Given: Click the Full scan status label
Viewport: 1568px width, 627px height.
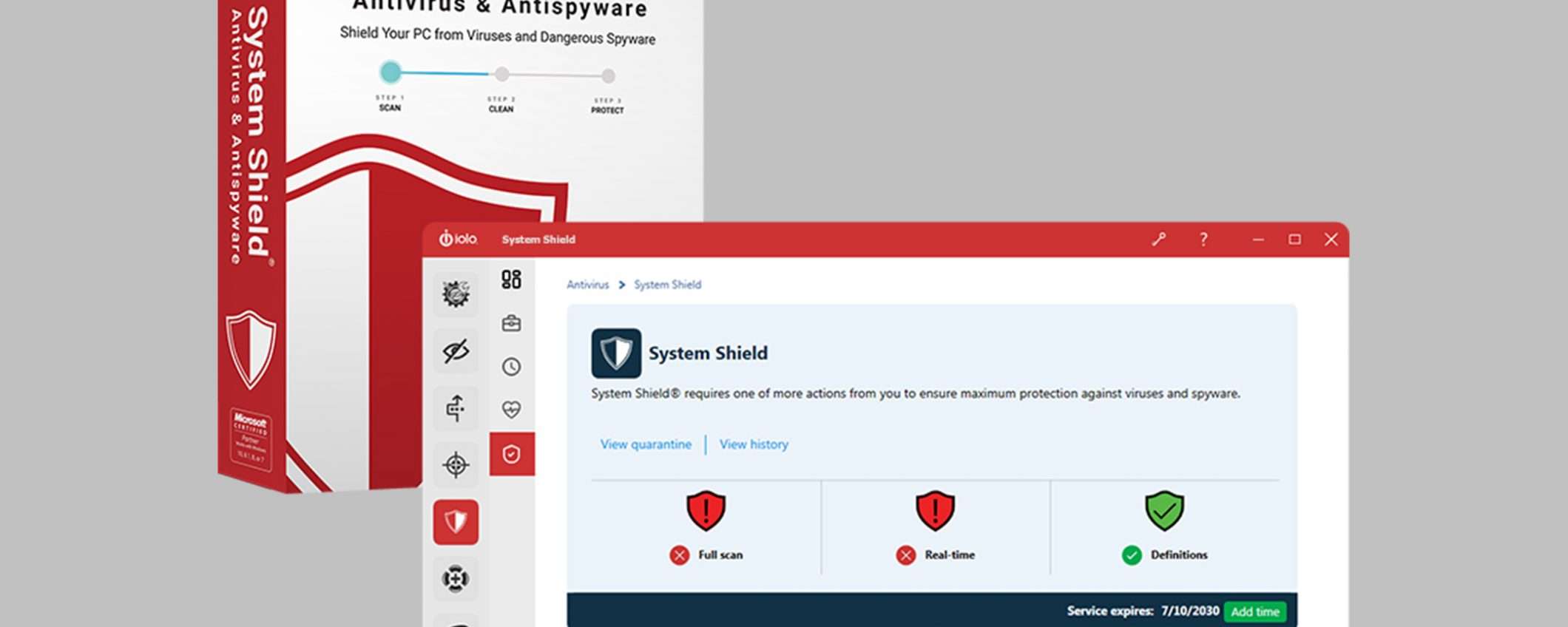Looking at the screenshot, I should [x=720, y=555].
